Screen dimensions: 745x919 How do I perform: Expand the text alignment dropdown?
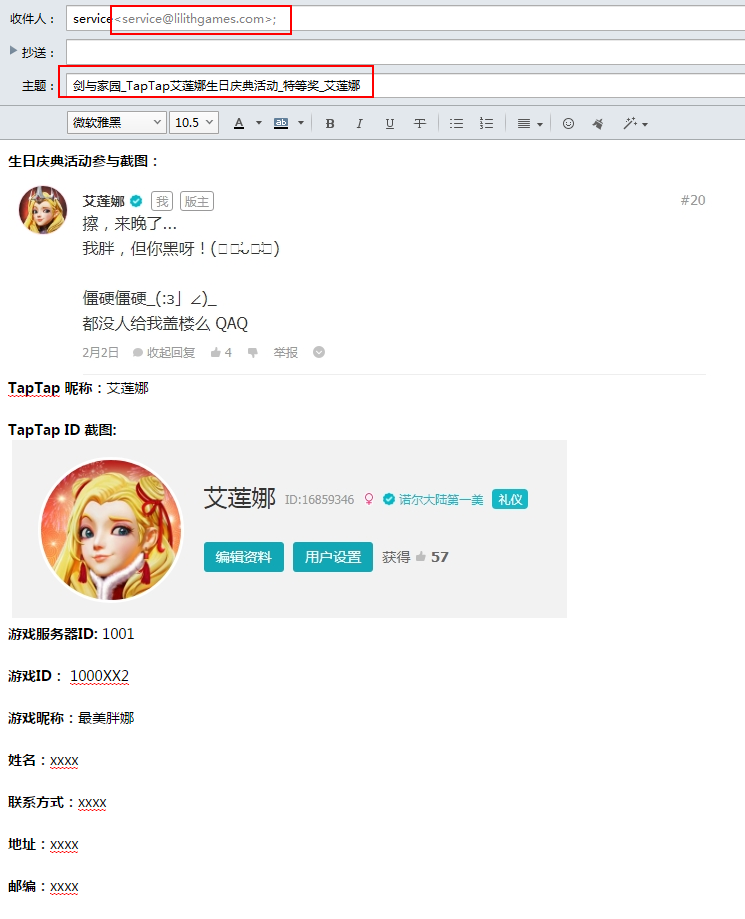click(530, 123)
